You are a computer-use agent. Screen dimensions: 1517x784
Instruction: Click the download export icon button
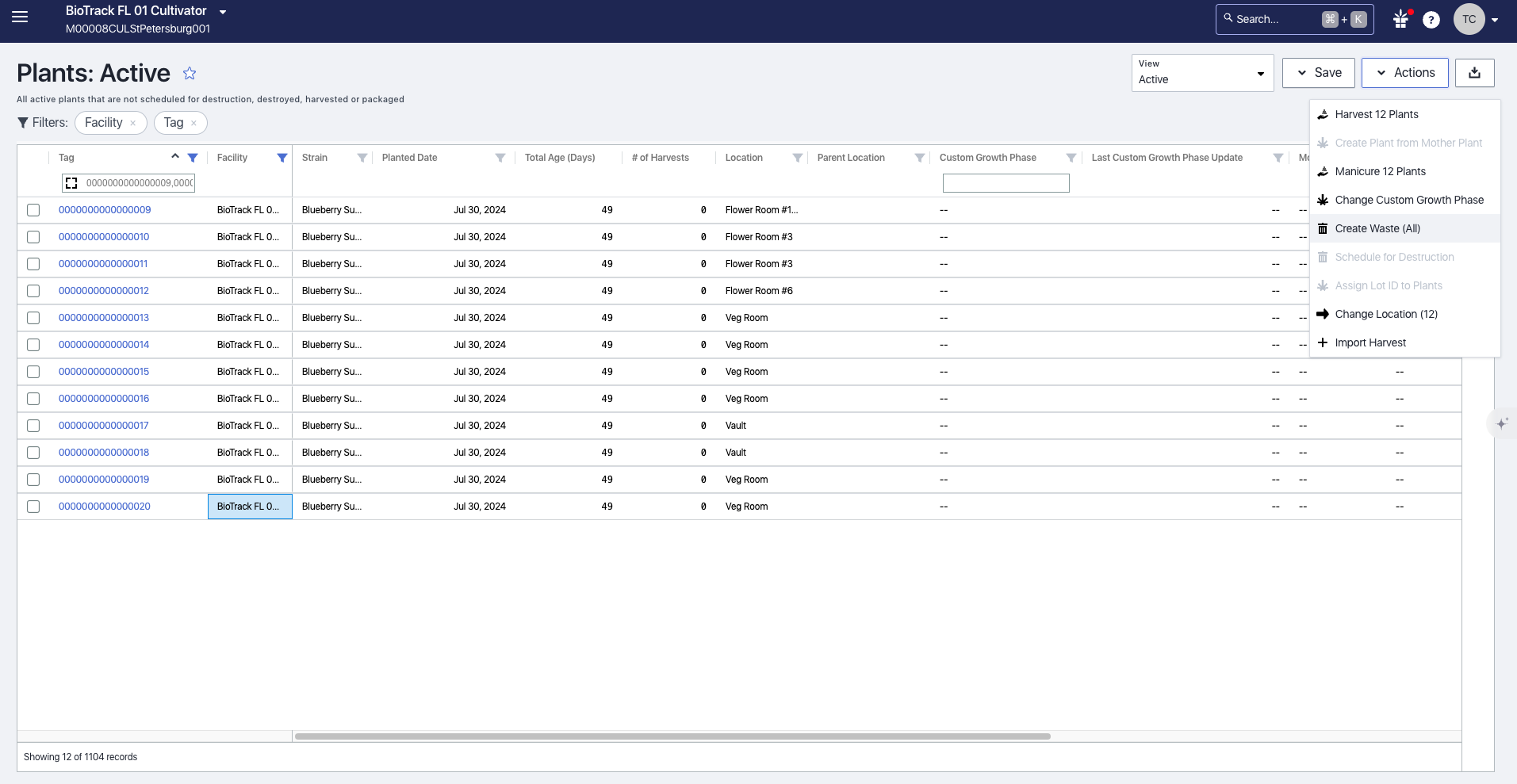(x=1474, y=73)
